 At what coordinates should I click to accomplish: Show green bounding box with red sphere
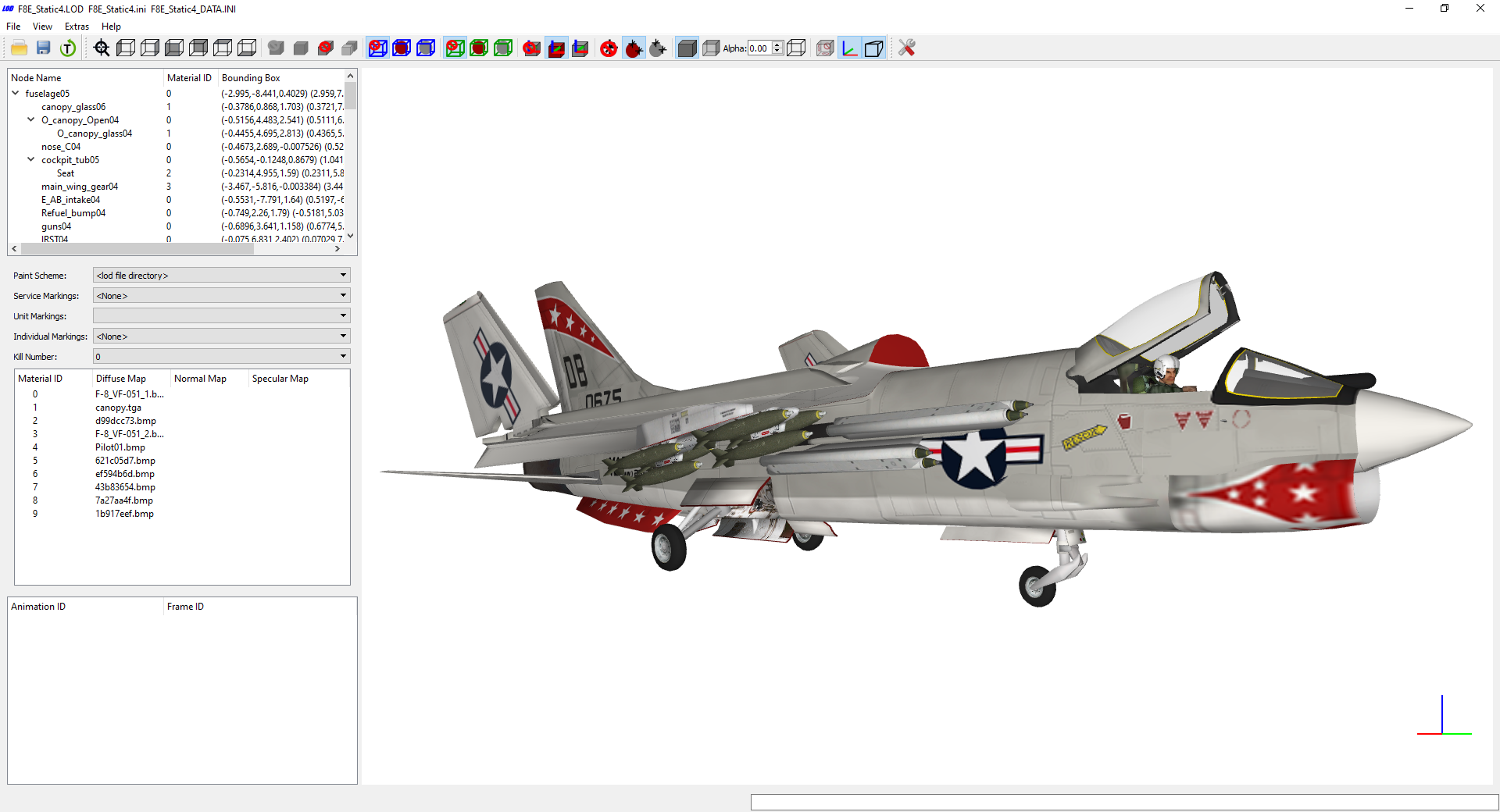point(479,48)
